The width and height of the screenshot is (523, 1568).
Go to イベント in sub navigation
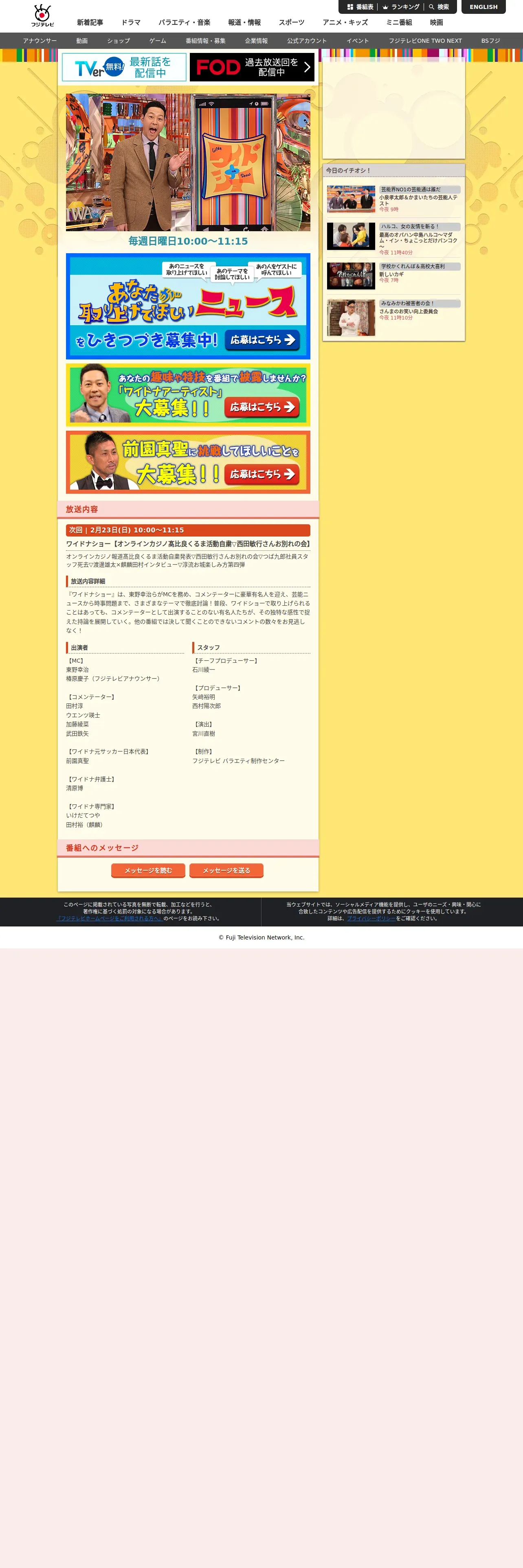[358, 41]
